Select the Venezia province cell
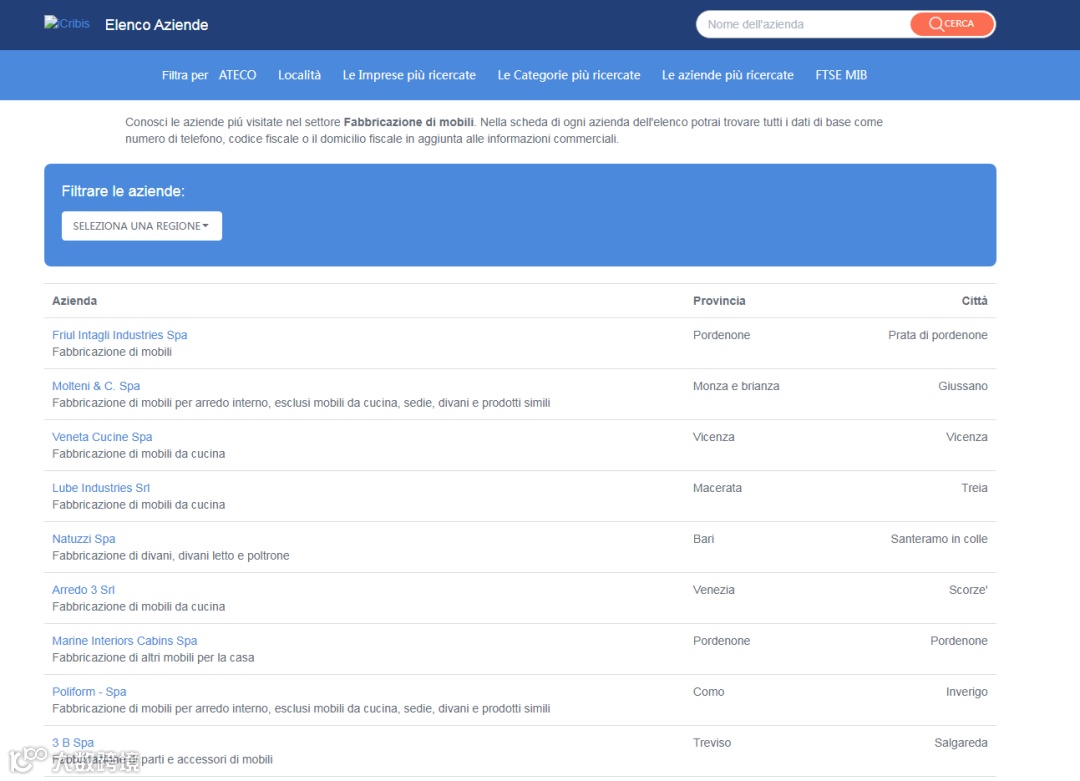 714,590
